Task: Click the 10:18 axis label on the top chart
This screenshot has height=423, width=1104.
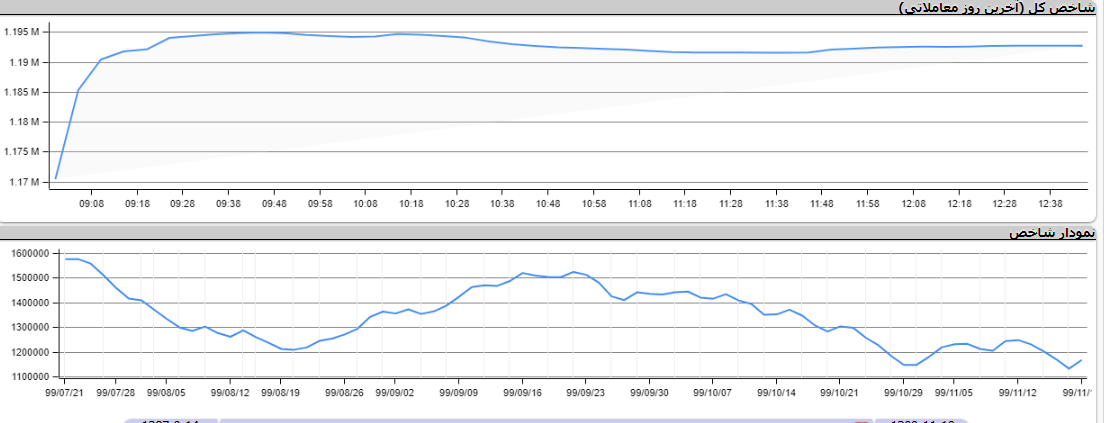Action: pos(410,203)
